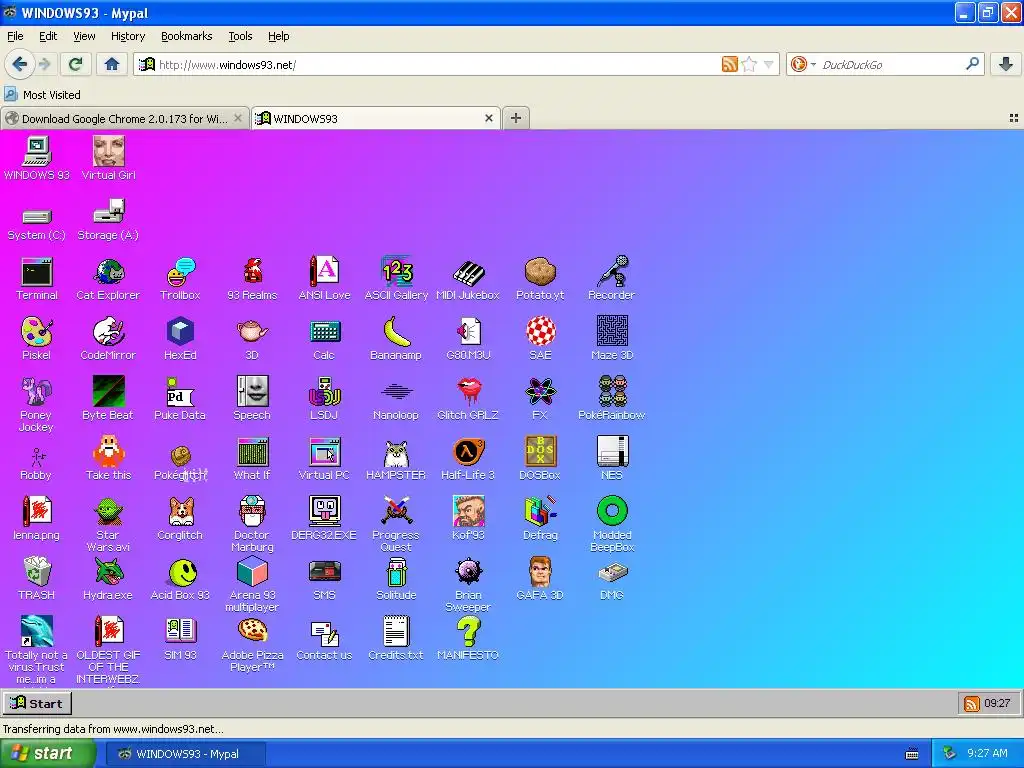Viewport: 1024px width, 768px height.
Task: Expand the URL history dropdown arrow
Action: 769,64
